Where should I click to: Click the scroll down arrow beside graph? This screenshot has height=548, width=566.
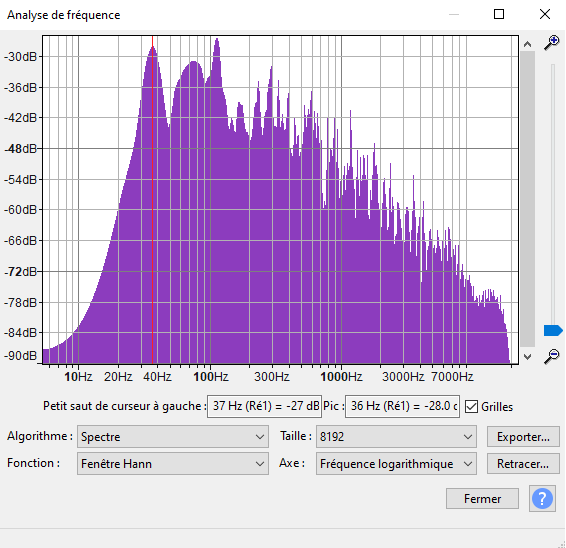pyautogui.click(x=527, y=357)
